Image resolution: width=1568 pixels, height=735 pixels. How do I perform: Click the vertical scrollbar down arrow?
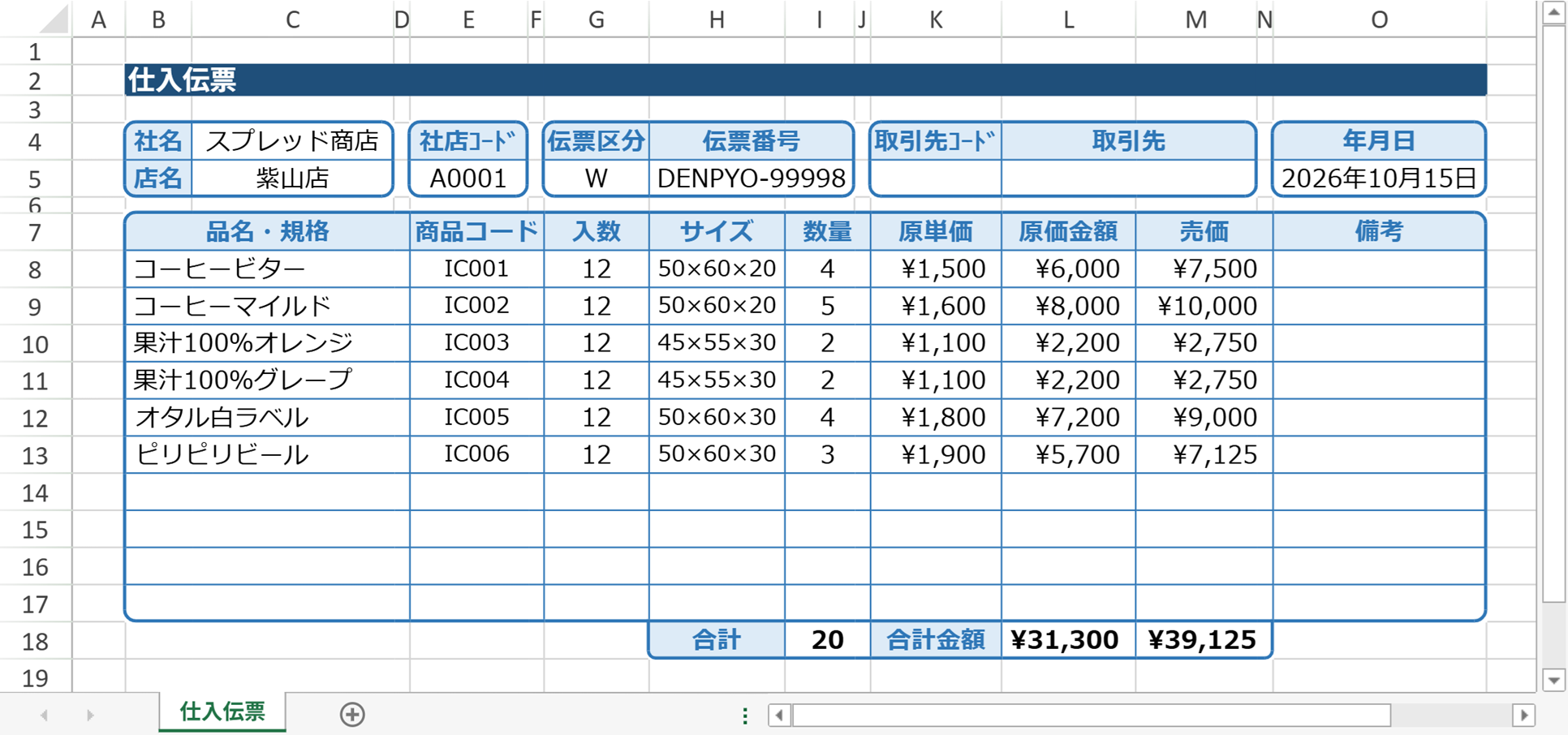coord(1553,681)
